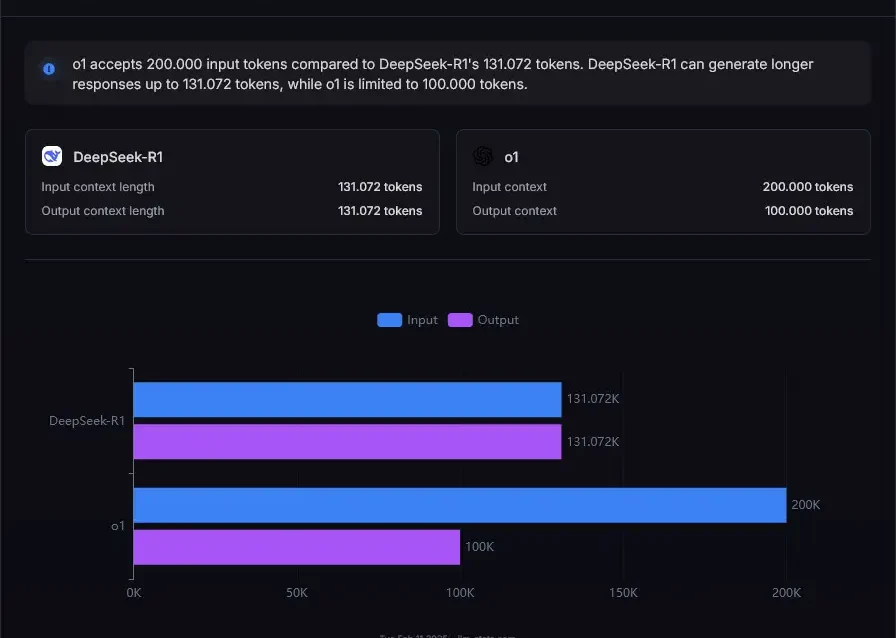
Task: Click the 100K value label beside o1 output bar
Action: pos(479,547)
